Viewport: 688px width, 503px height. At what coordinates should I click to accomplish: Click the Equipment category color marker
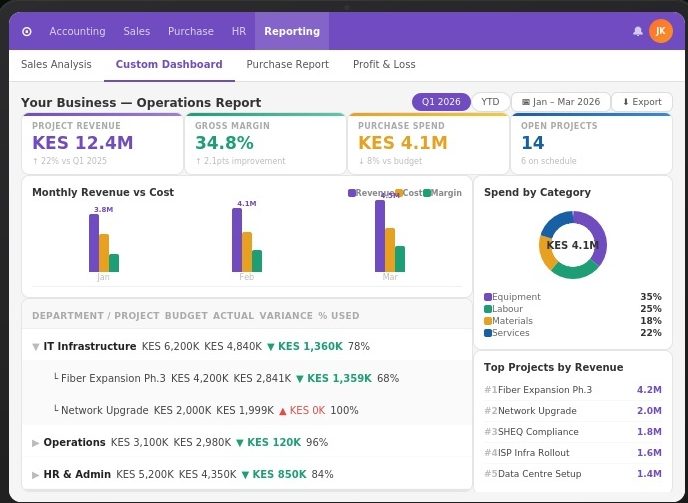pos(488,297)
